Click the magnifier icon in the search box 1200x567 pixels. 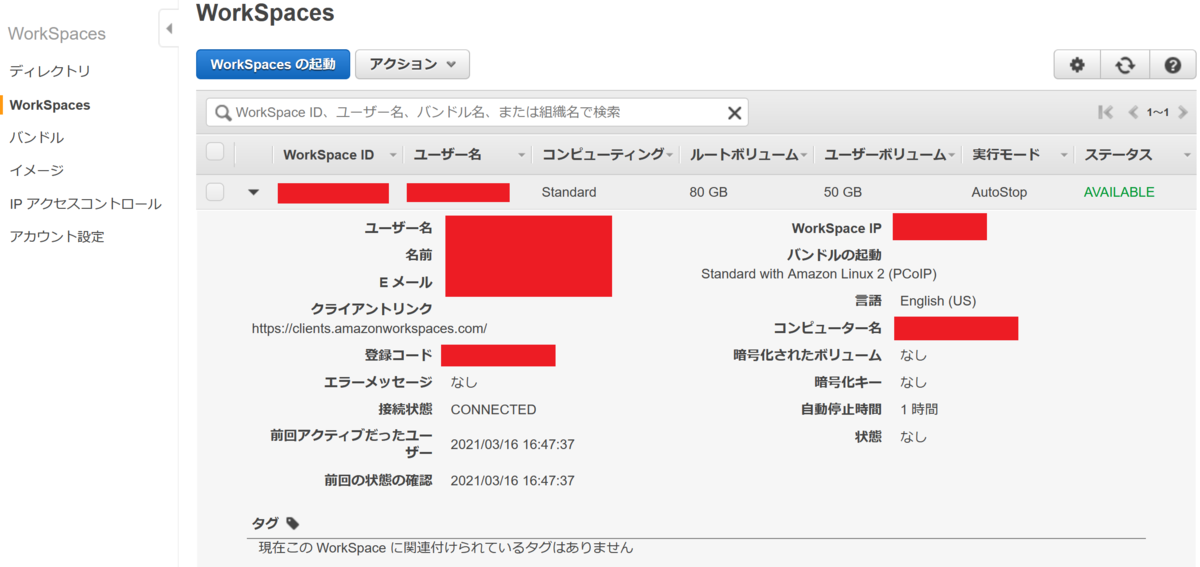tap(222, 113)
